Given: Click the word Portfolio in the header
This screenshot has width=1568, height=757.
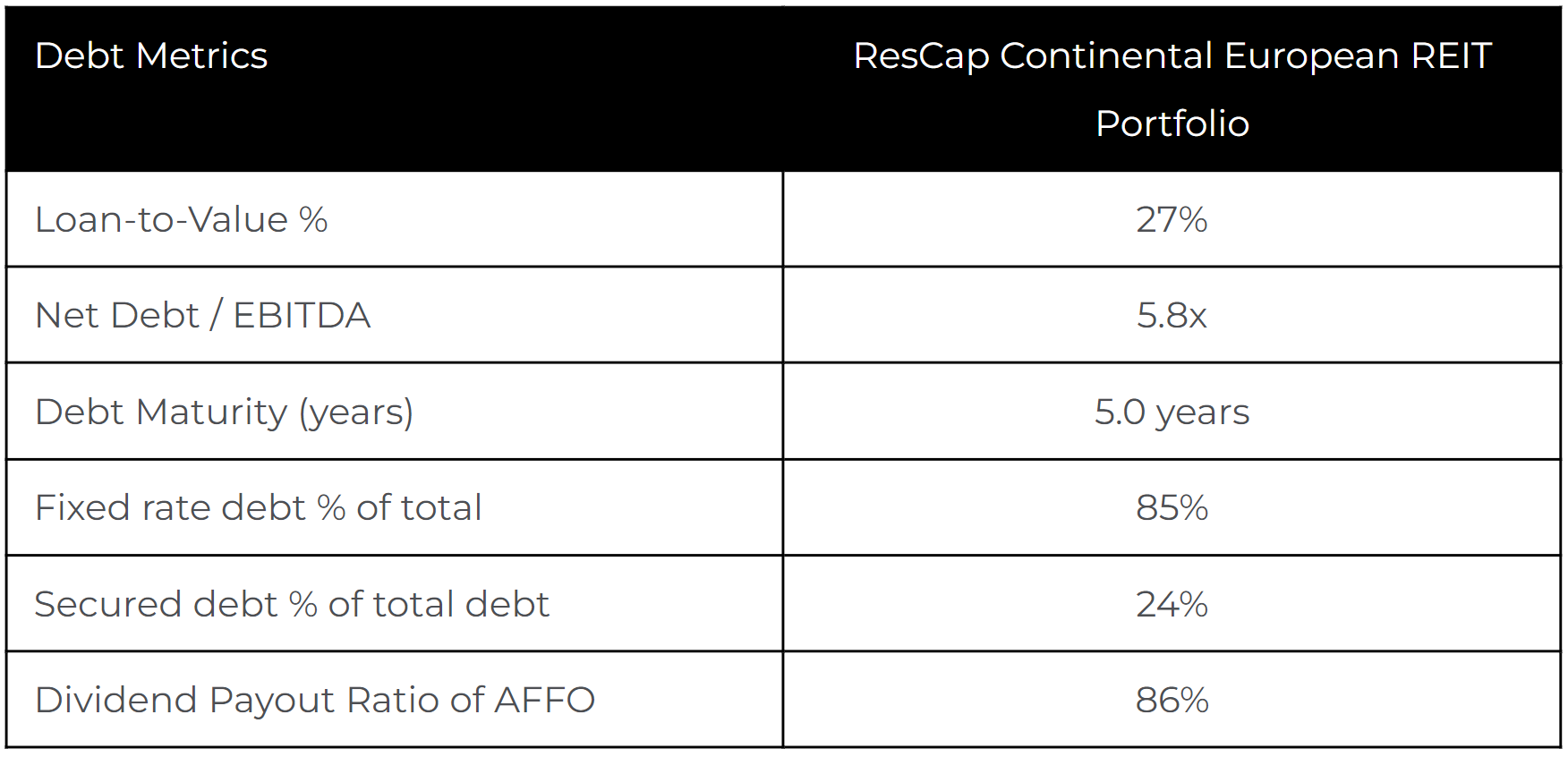Looking at the screenshot, I should (1172, 123).
